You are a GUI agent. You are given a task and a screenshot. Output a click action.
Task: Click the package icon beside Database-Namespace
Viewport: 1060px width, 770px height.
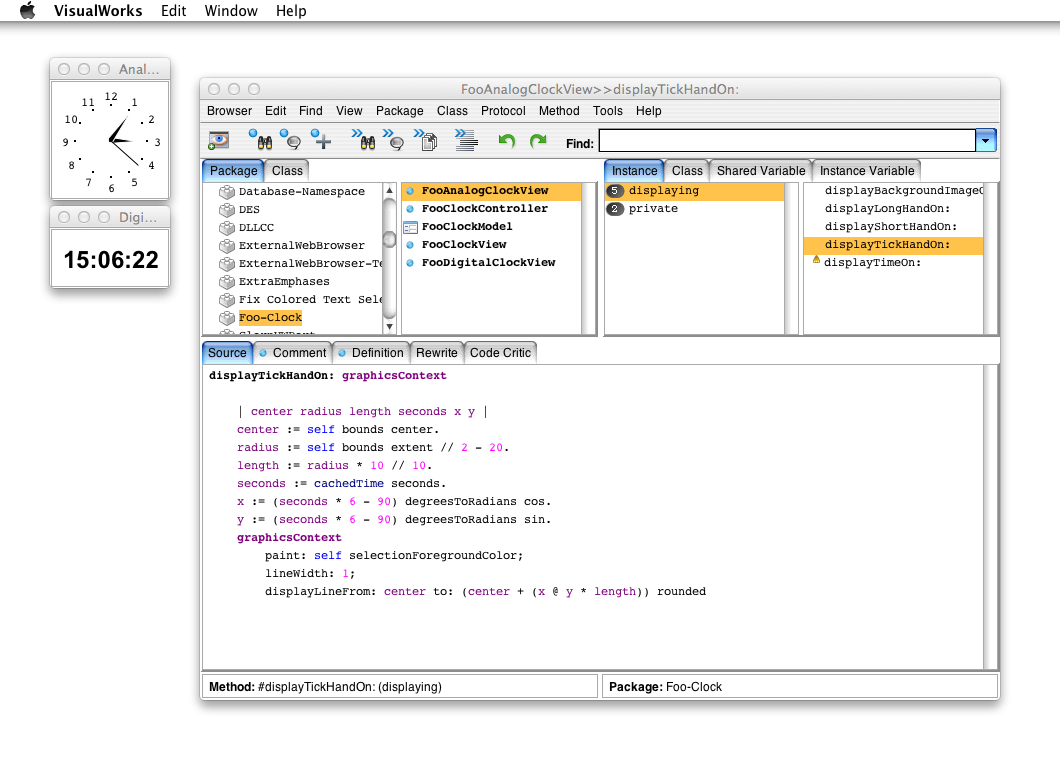coord(226,192)
